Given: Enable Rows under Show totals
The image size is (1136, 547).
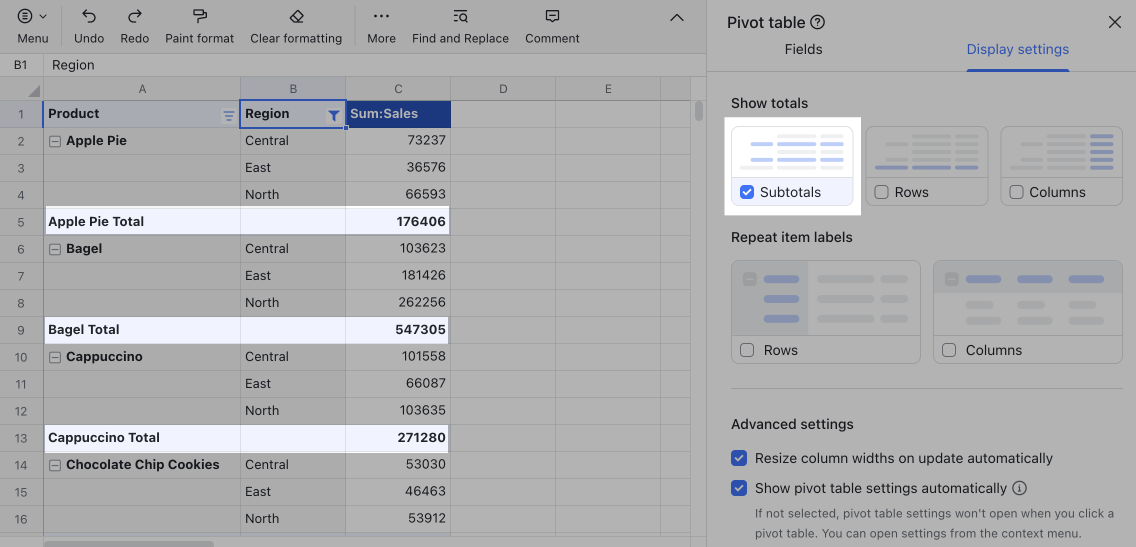Looking at the screenshot, I should click(881, 192).
